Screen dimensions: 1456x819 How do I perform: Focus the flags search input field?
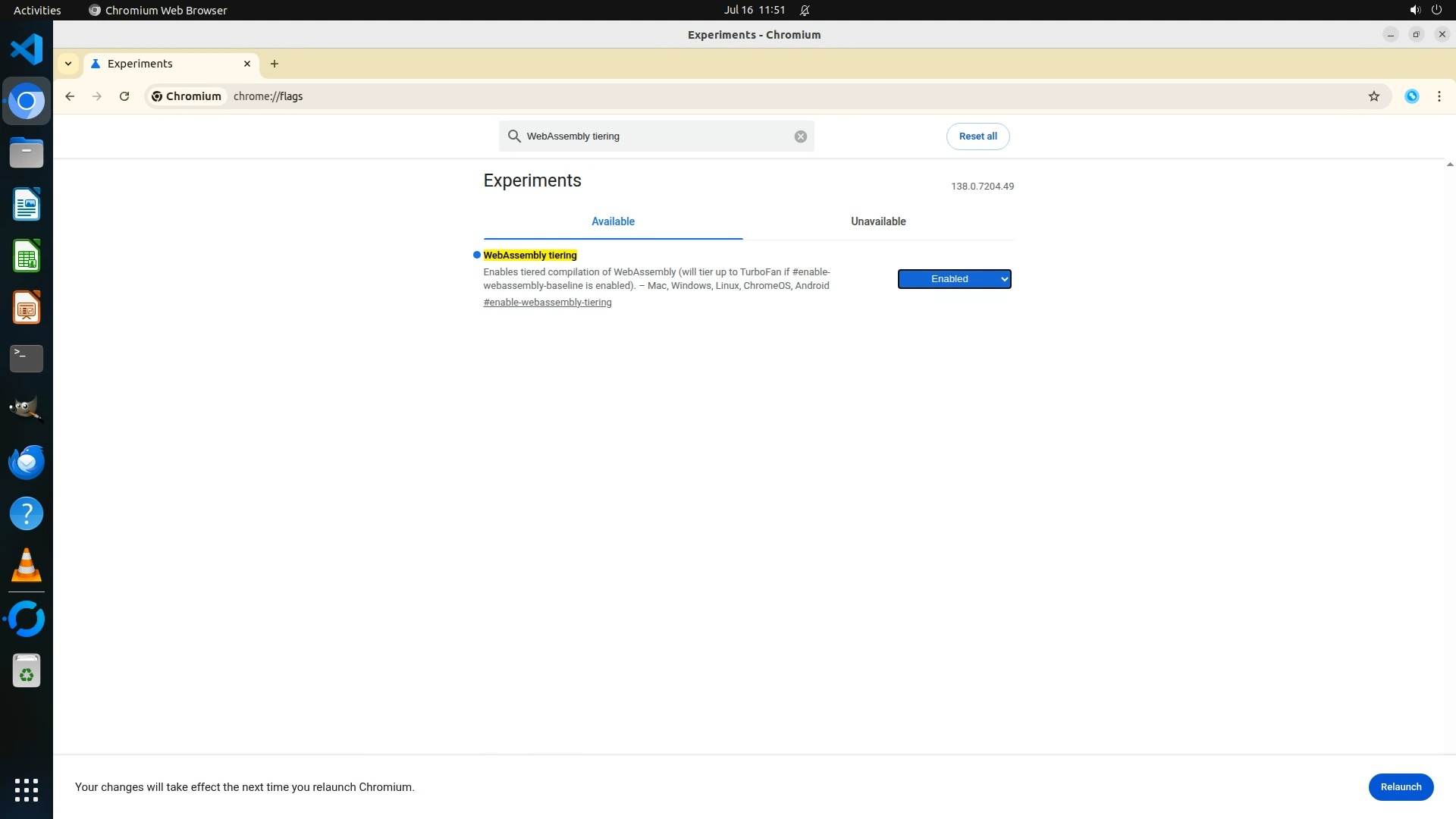[x=656, y=136]
